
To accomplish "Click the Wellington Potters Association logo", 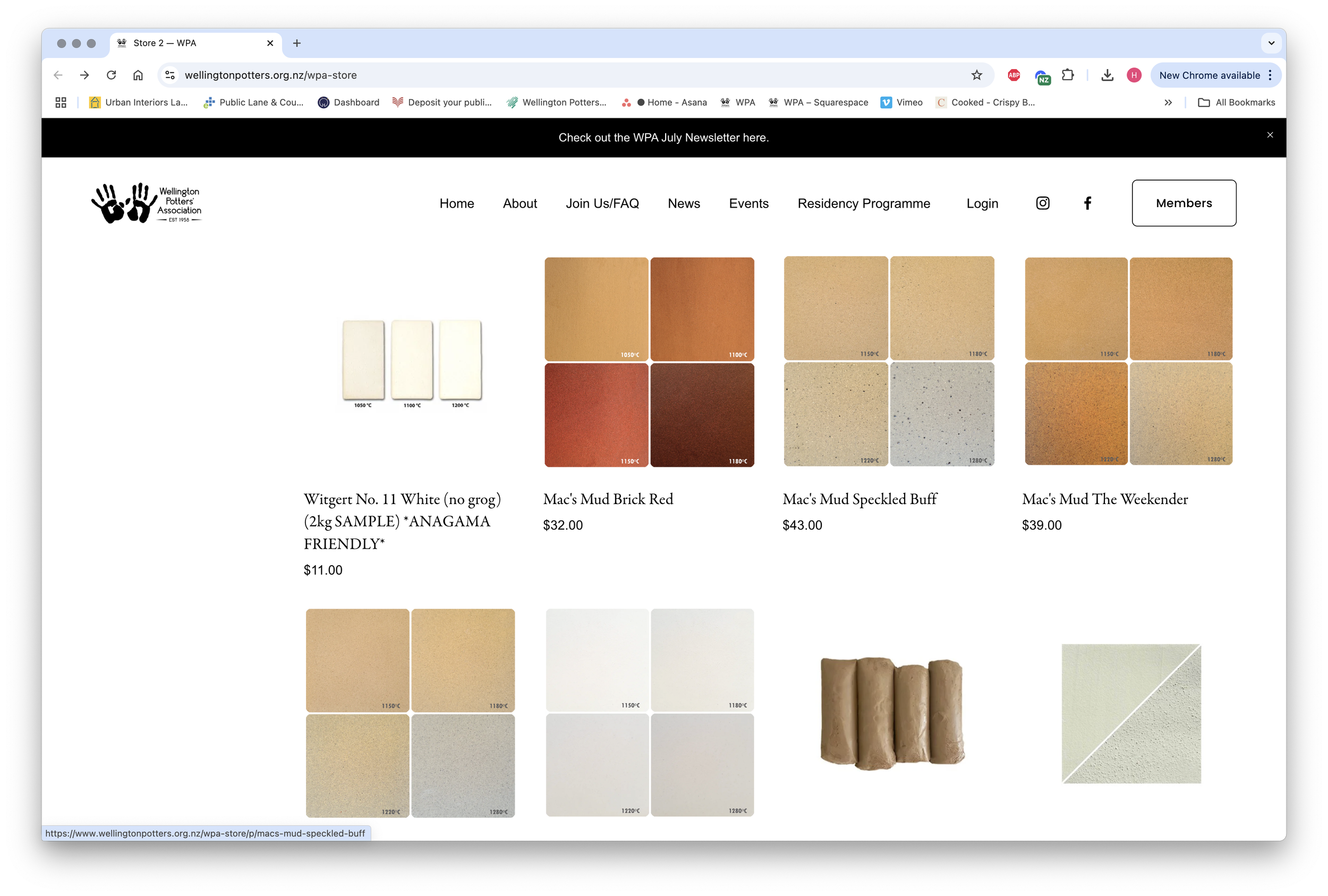I will click(x=147, y=203).
